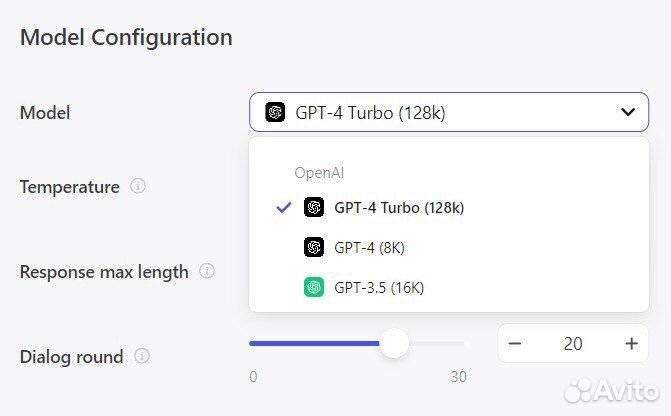Choose GPT-4 (8K) from the model list
This screenshot has width=671, height=416.
pos(369,247)
